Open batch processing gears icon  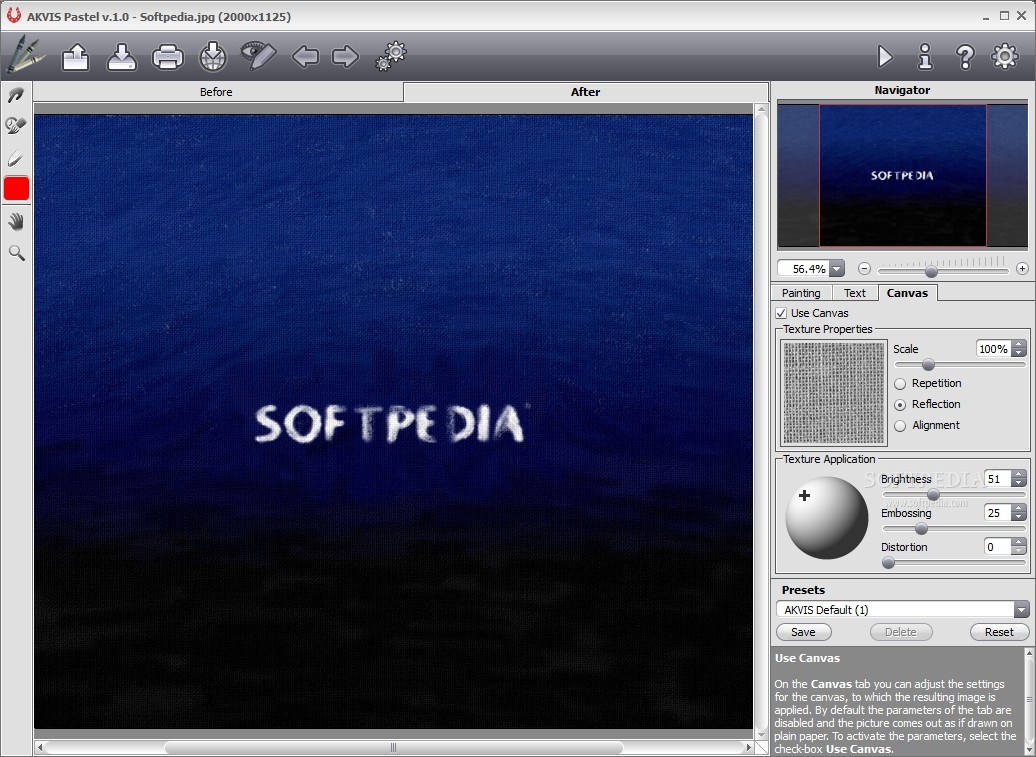point(391,55)
